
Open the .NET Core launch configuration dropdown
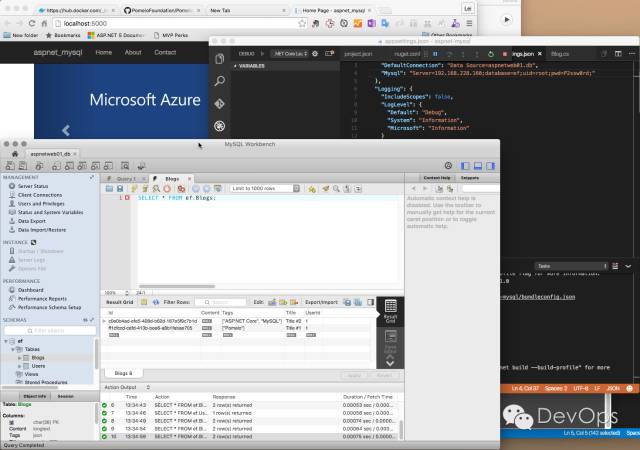[290, 53]
